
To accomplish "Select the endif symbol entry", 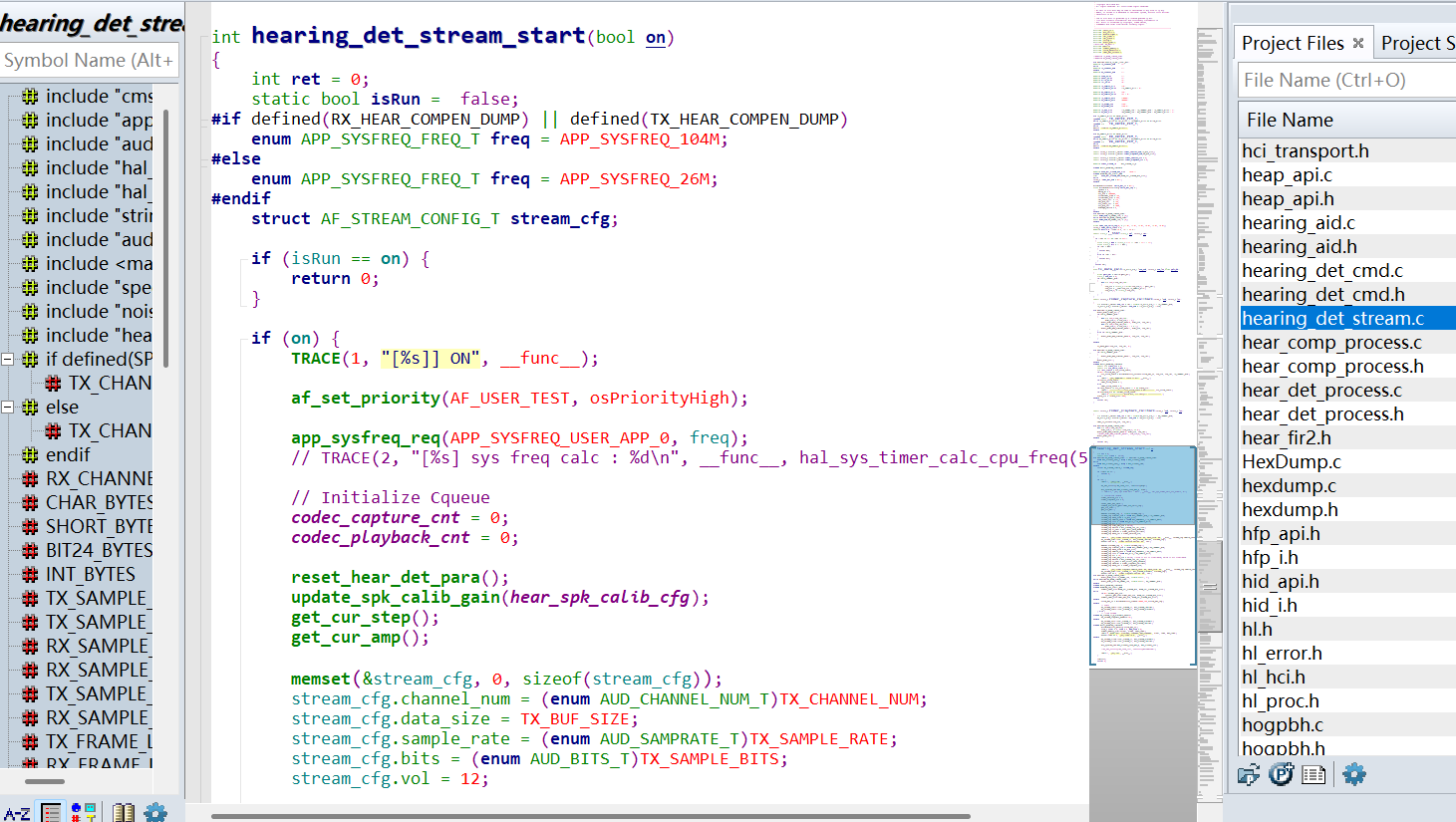I will click(56, 454).
